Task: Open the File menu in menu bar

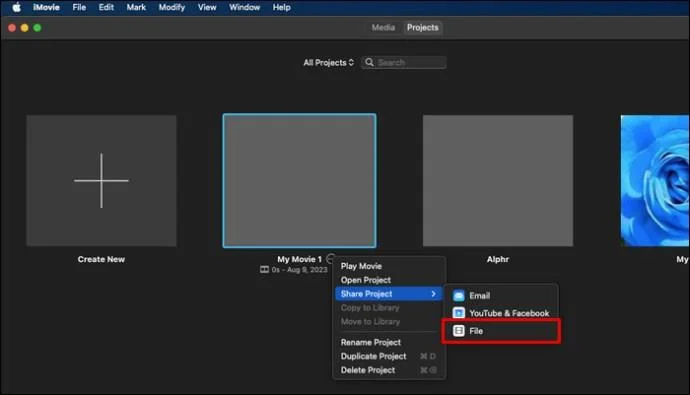Action: click(x=79, y=7)
